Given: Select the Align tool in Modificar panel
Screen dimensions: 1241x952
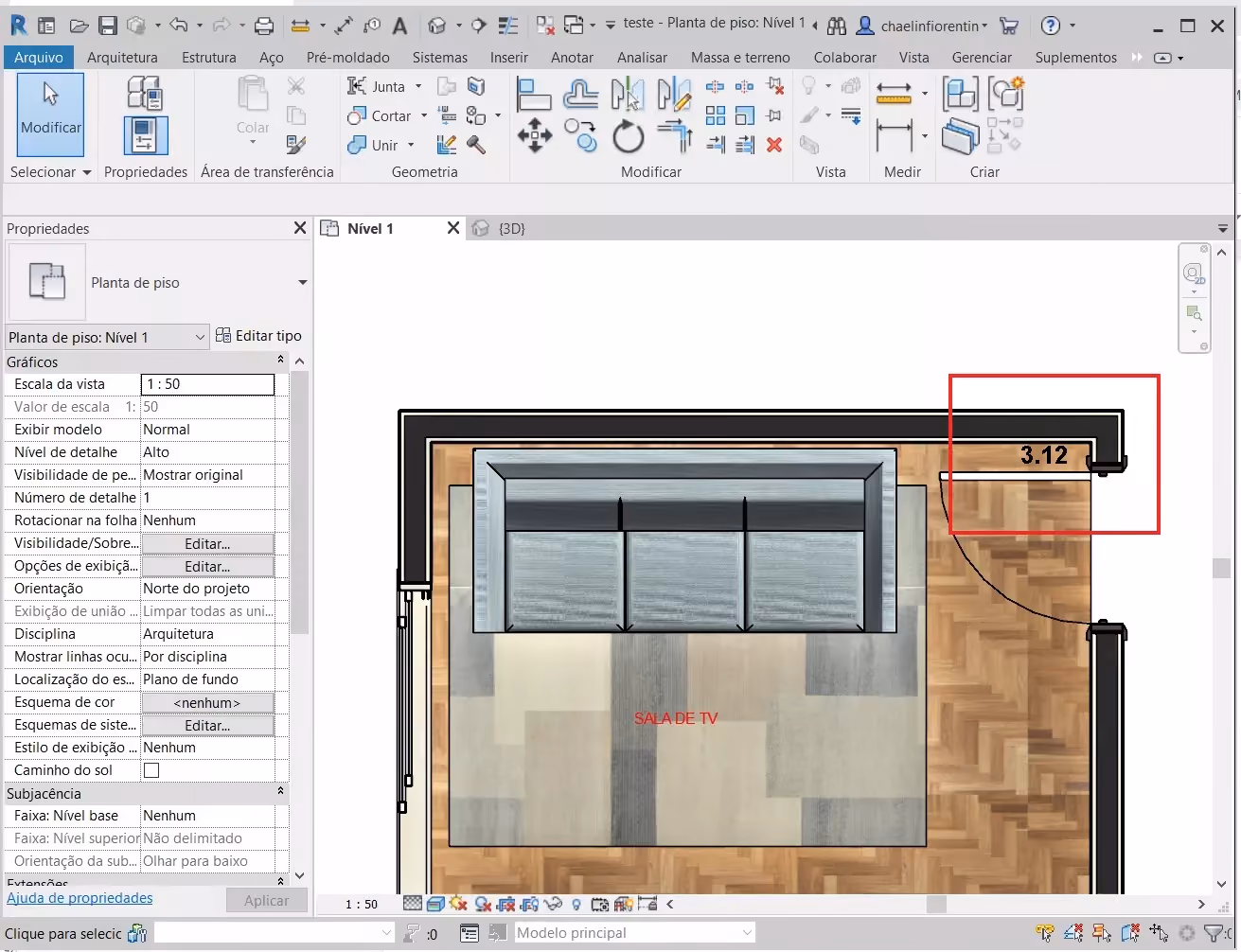Looking at the screenshot, I should pos(534,95).
